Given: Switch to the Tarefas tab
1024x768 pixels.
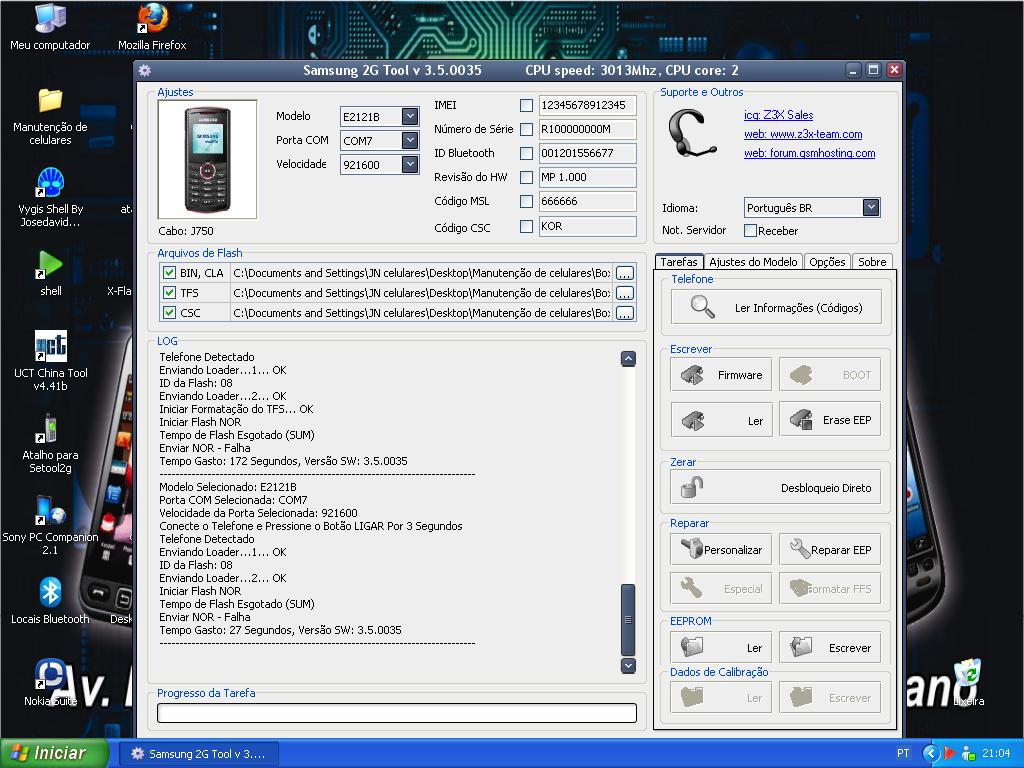Looking at the screenshot, I should (x=679, y=262).
